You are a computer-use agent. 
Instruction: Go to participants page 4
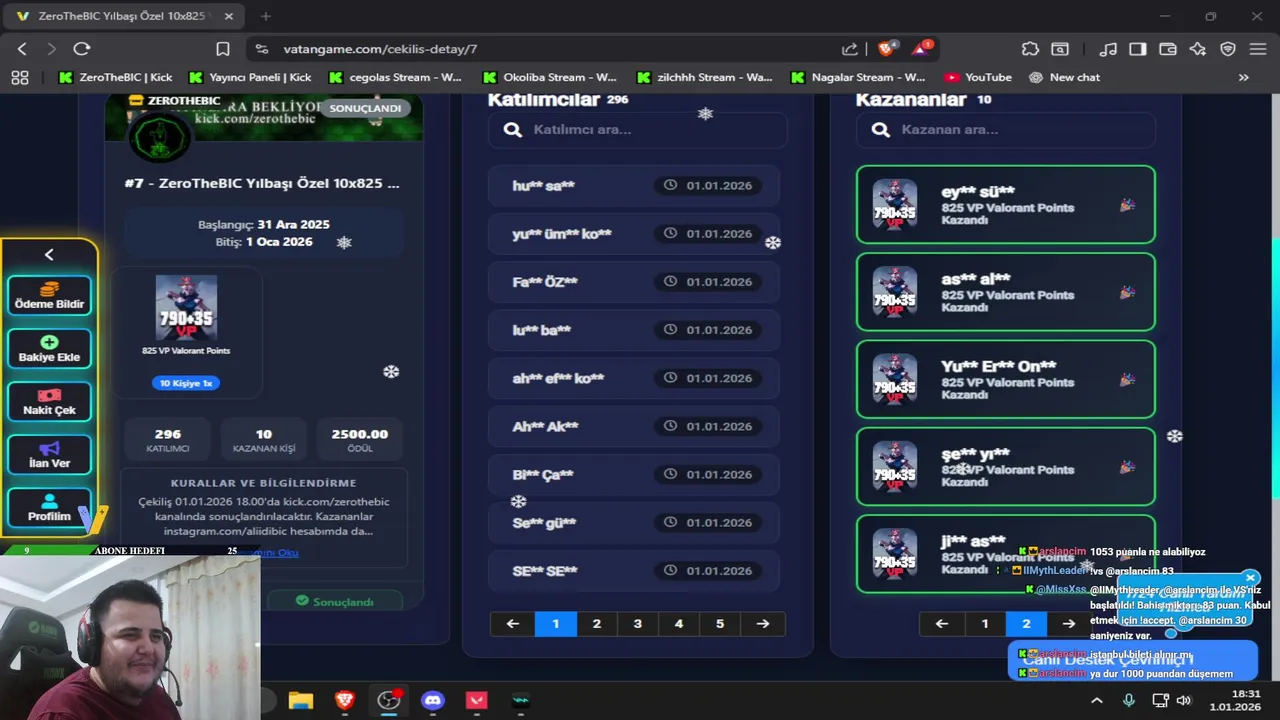click(x=679, y=624)
